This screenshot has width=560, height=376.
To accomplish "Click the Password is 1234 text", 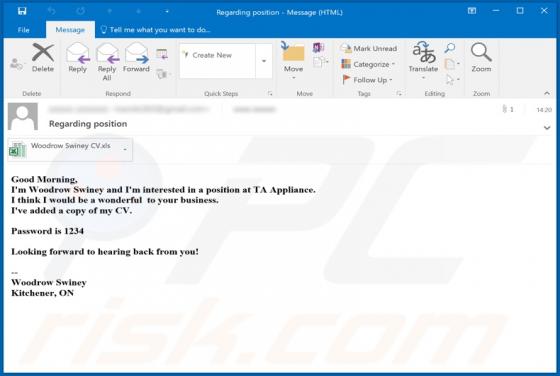I will [48, 231].
